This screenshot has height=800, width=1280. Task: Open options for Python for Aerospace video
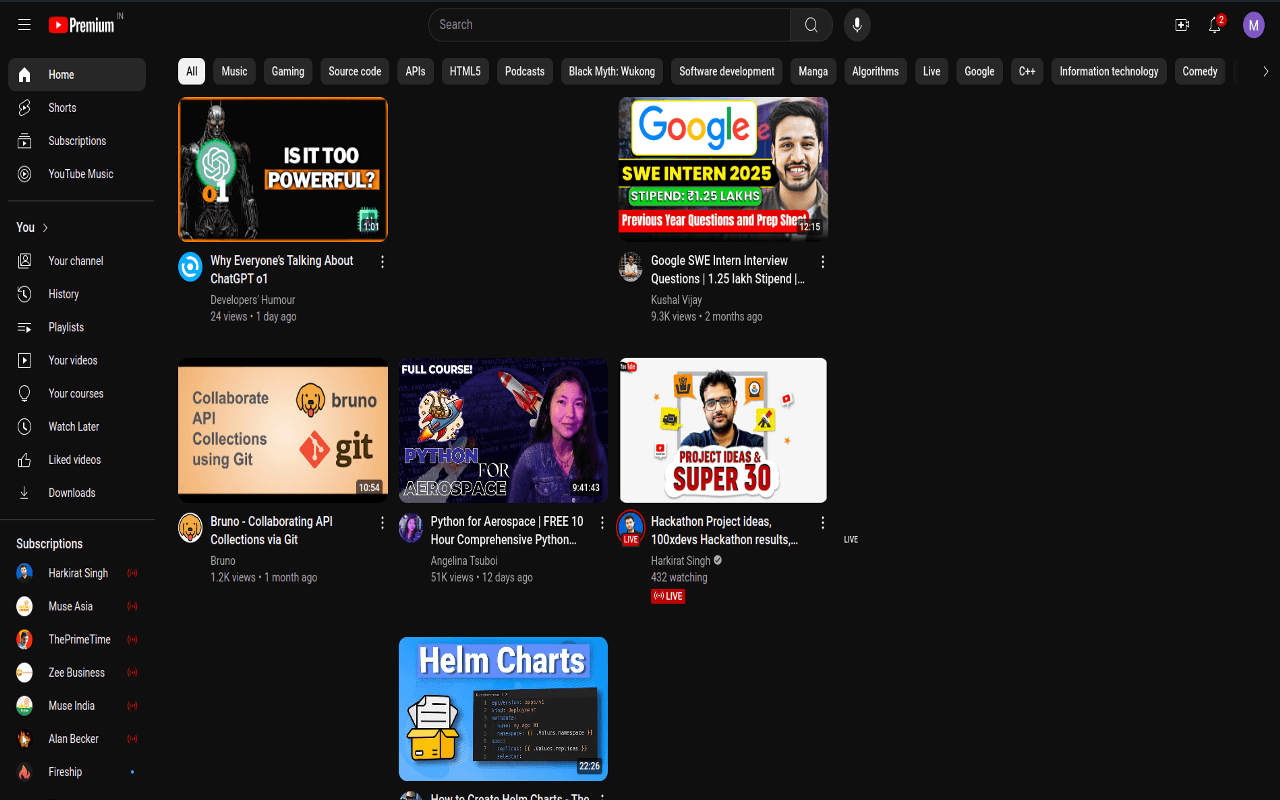coord(602,523)
